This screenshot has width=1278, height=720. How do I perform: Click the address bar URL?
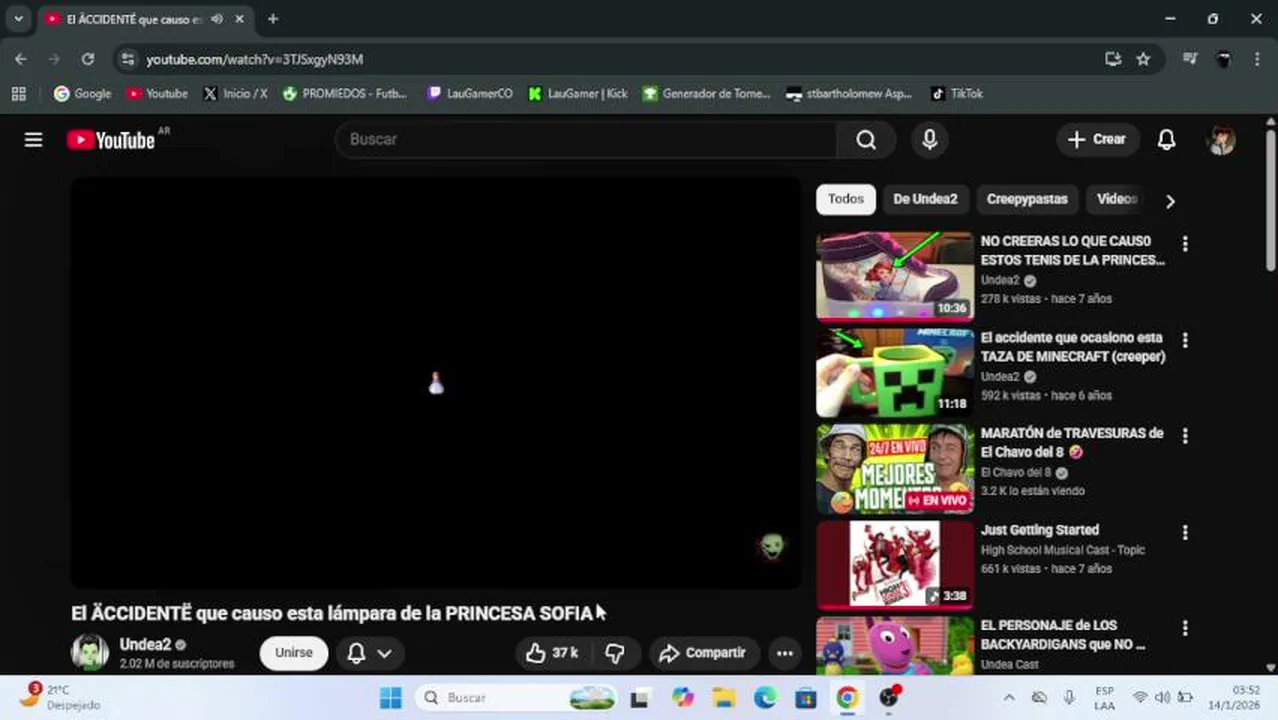255,59
